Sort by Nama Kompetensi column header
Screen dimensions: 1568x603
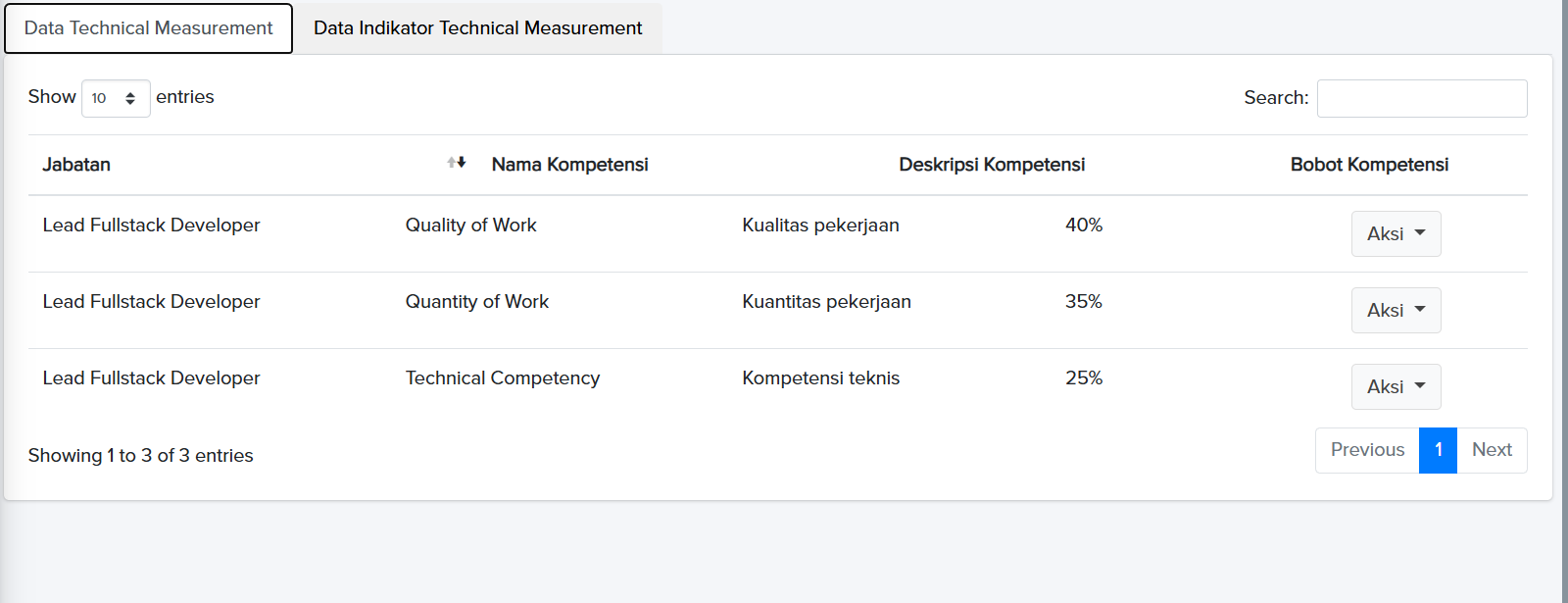pos(569,165)
